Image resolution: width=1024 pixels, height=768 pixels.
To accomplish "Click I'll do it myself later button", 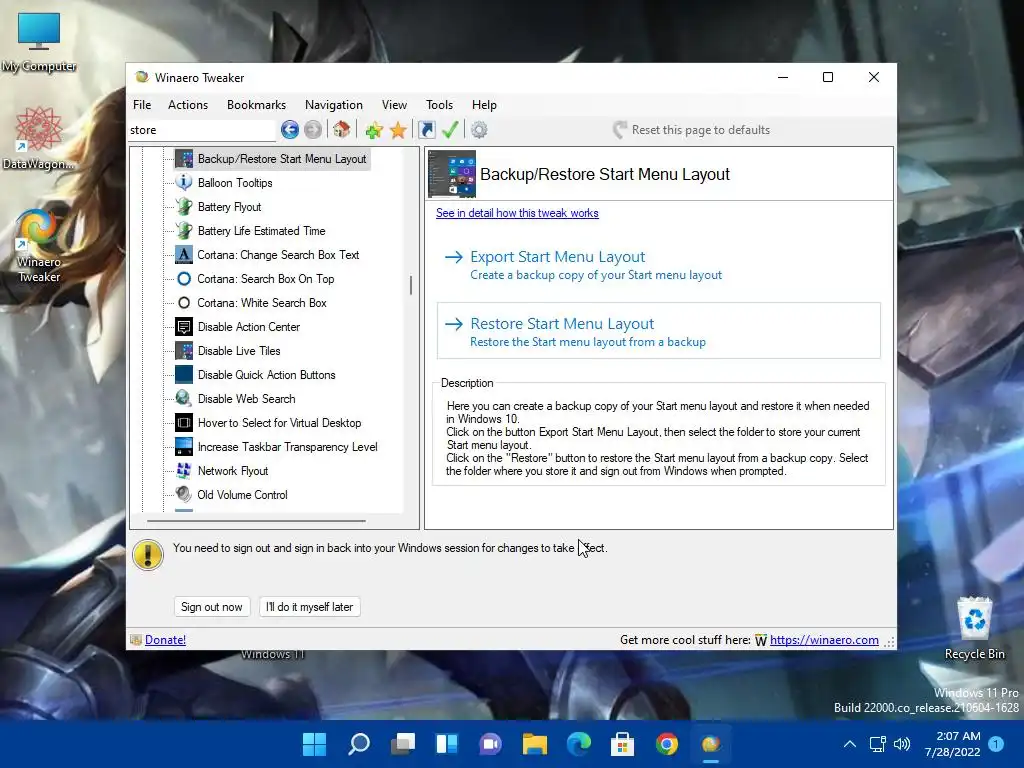I will 310,607.
